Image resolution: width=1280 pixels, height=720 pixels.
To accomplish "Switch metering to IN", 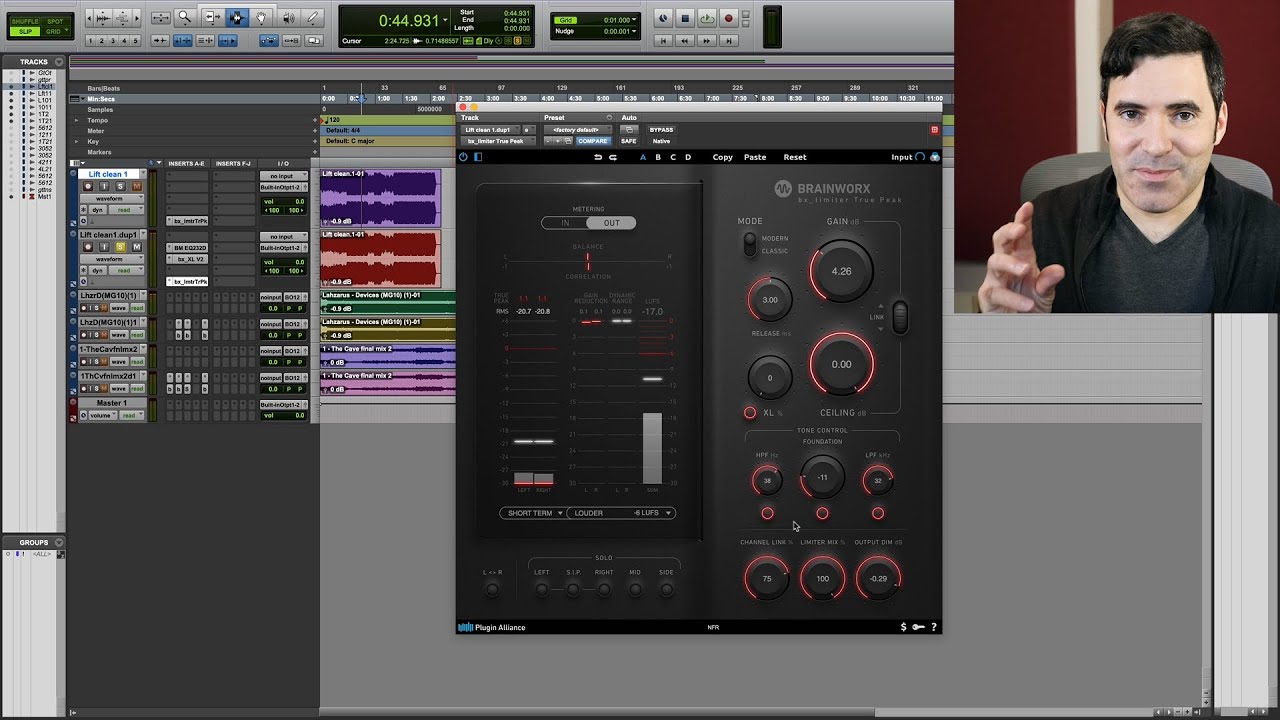I will [565, 223].
